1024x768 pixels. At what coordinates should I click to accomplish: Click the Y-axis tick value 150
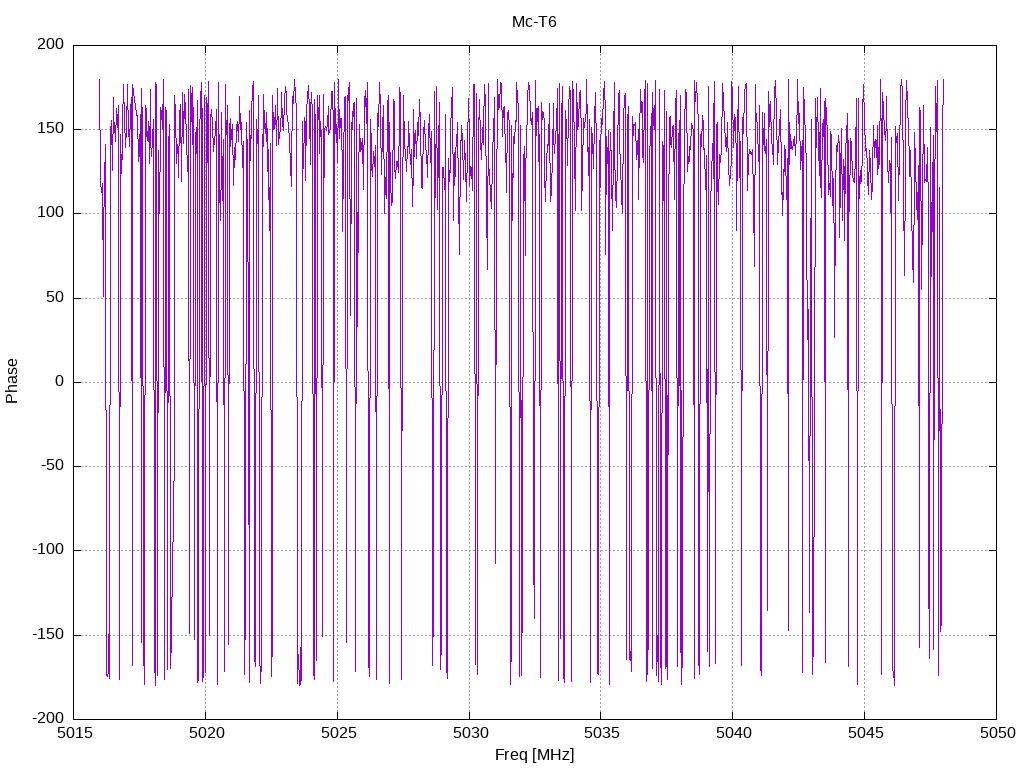coord(51,129)
